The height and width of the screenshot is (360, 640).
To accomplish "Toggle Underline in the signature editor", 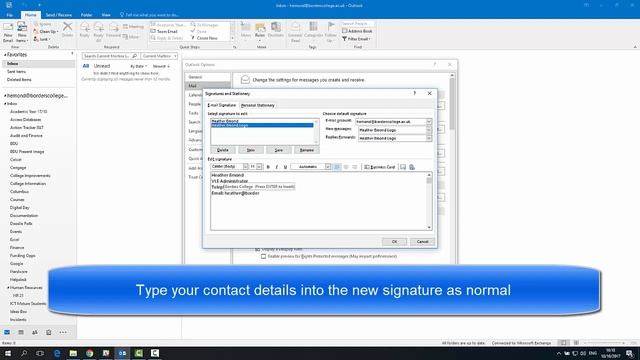I will pyautogui.click(x=285, y=167).
